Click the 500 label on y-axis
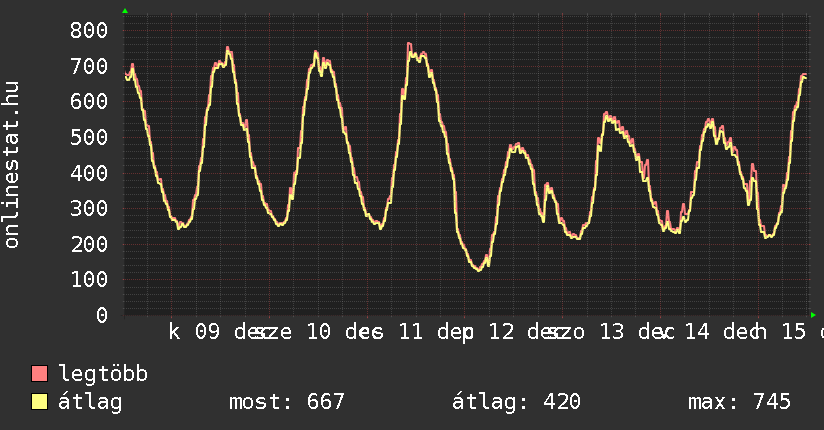This screenshot has width=824, height=430. click(88, 137)
